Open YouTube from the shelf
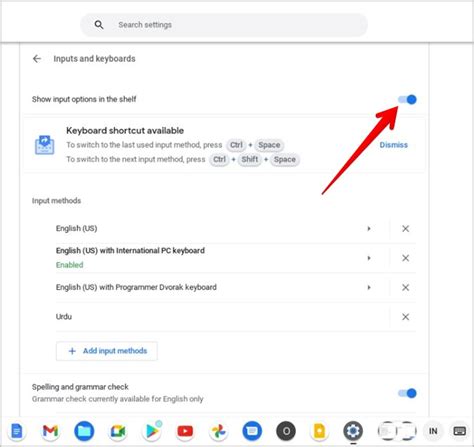Image resolution: width=474 pixels, height=447 pixels. click(185, 431)
